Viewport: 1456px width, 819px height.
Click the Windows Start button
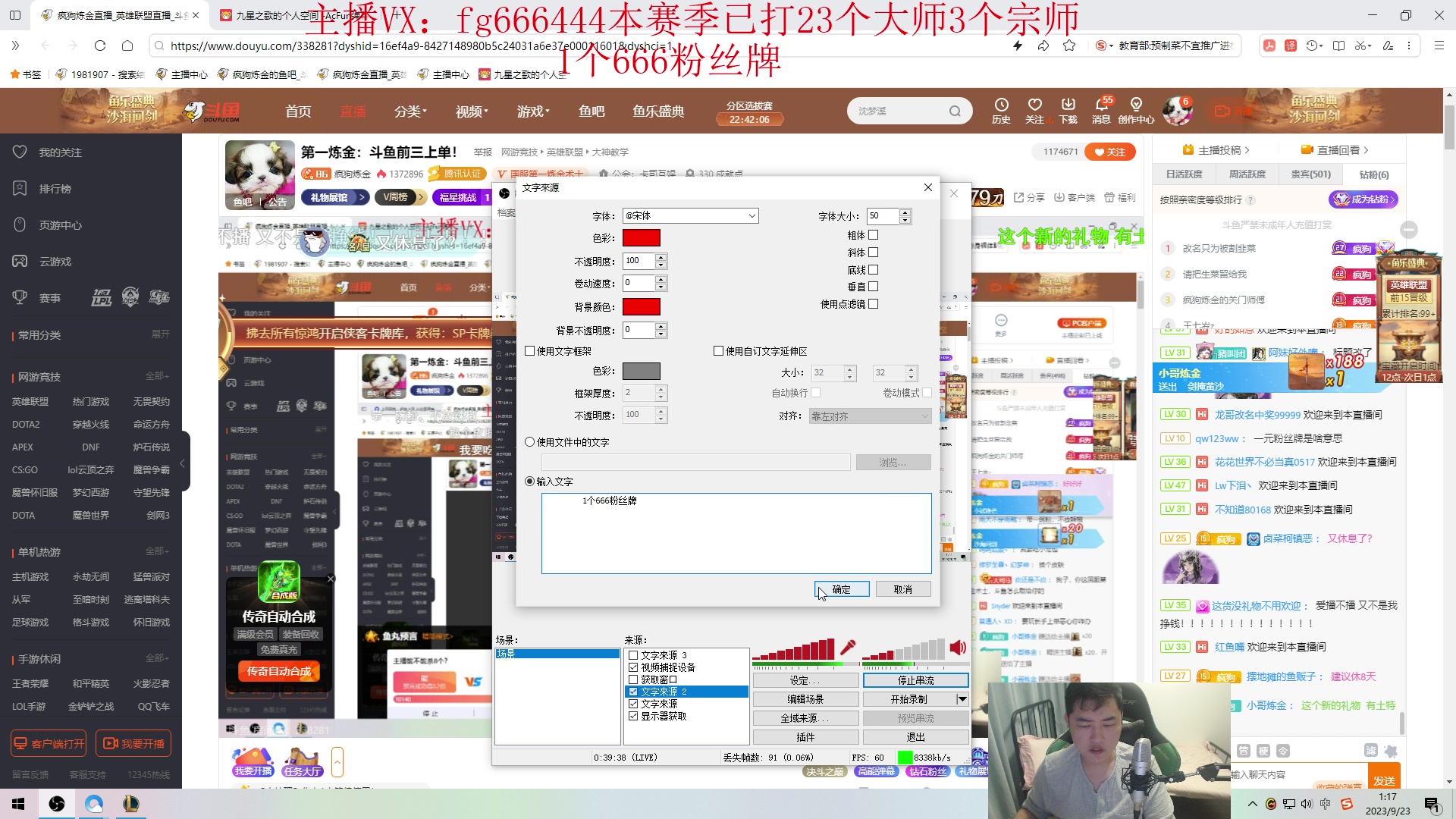click(18, 804)
